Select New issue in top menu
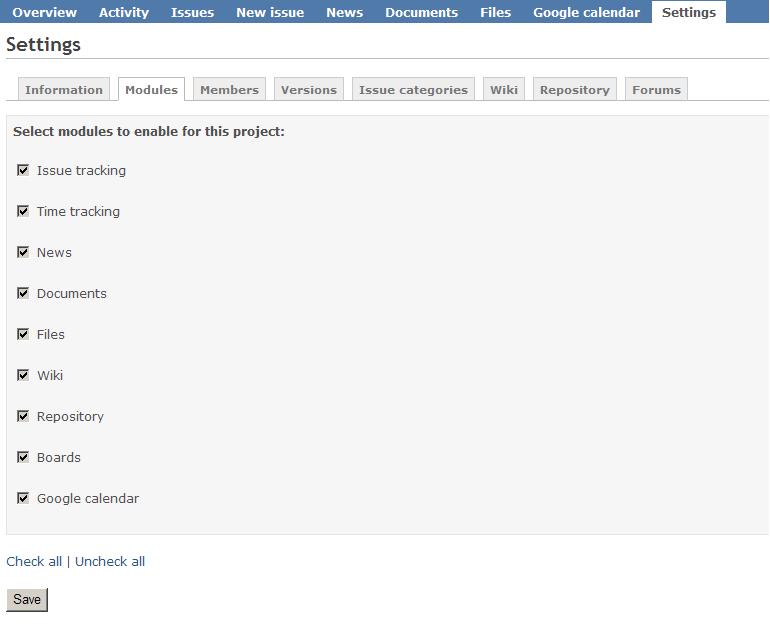The width and height of the screenshot is (770, 627). (270, 12)
